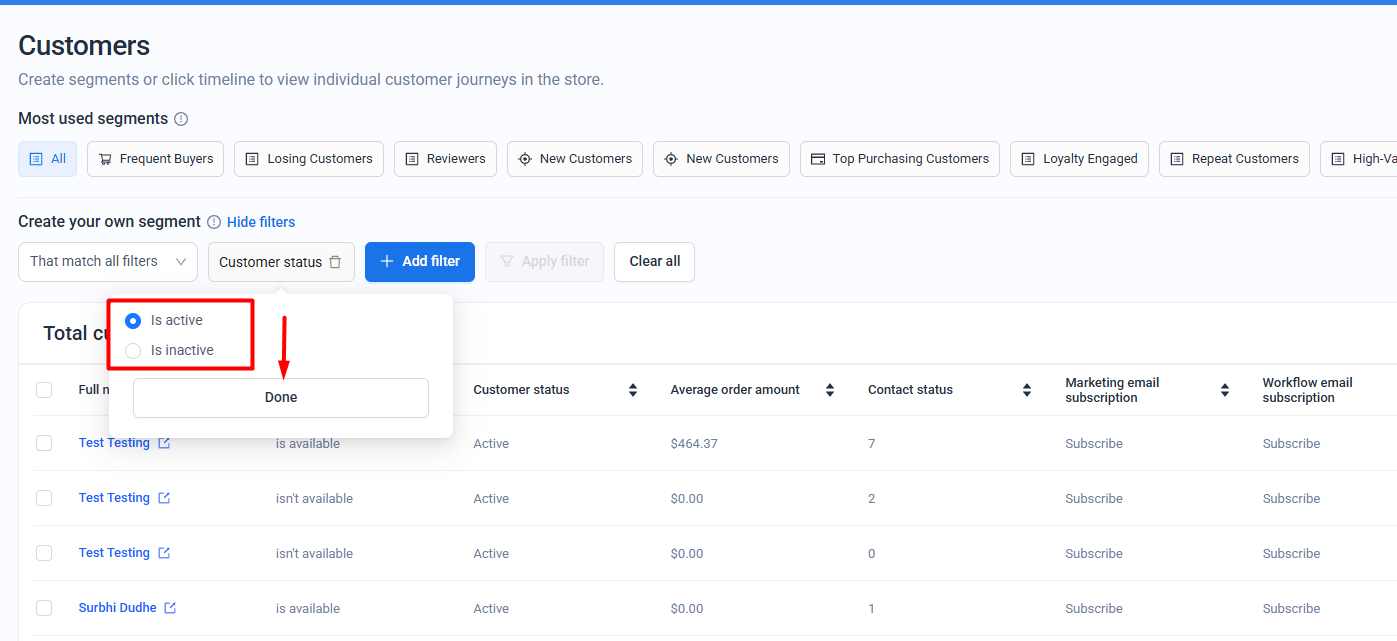Sort by Customer status column arrows
1397x641 pixels.
click(x=633, y=390)
